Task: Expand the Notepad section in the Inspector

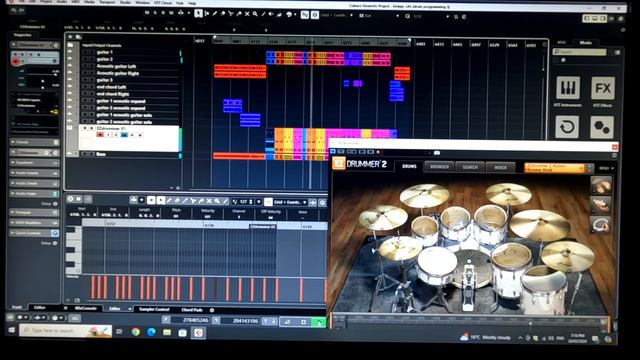Action: [34, 213]
